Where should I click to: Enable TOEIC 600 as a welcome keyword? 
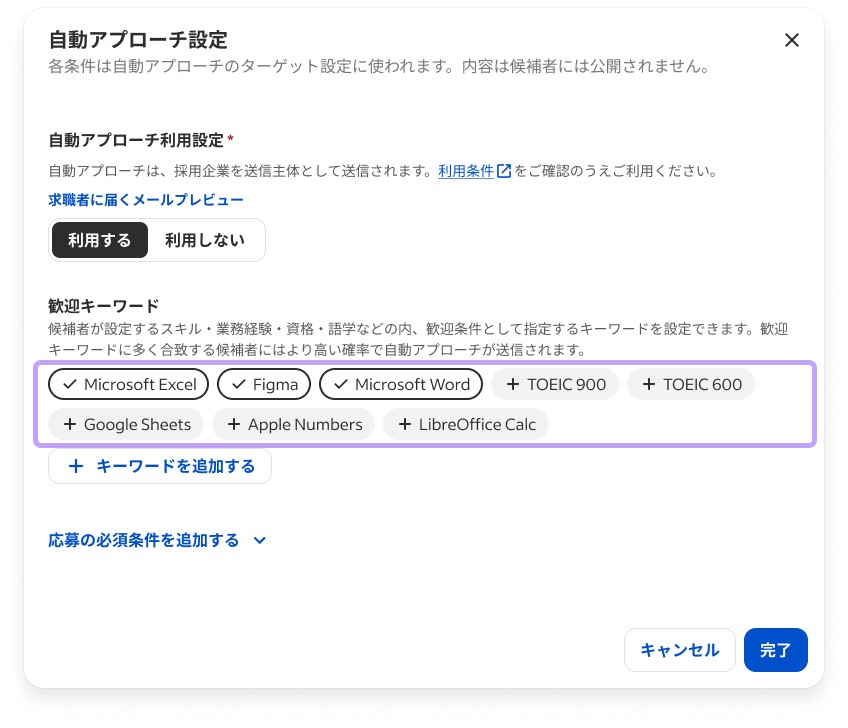pos(691,384)
